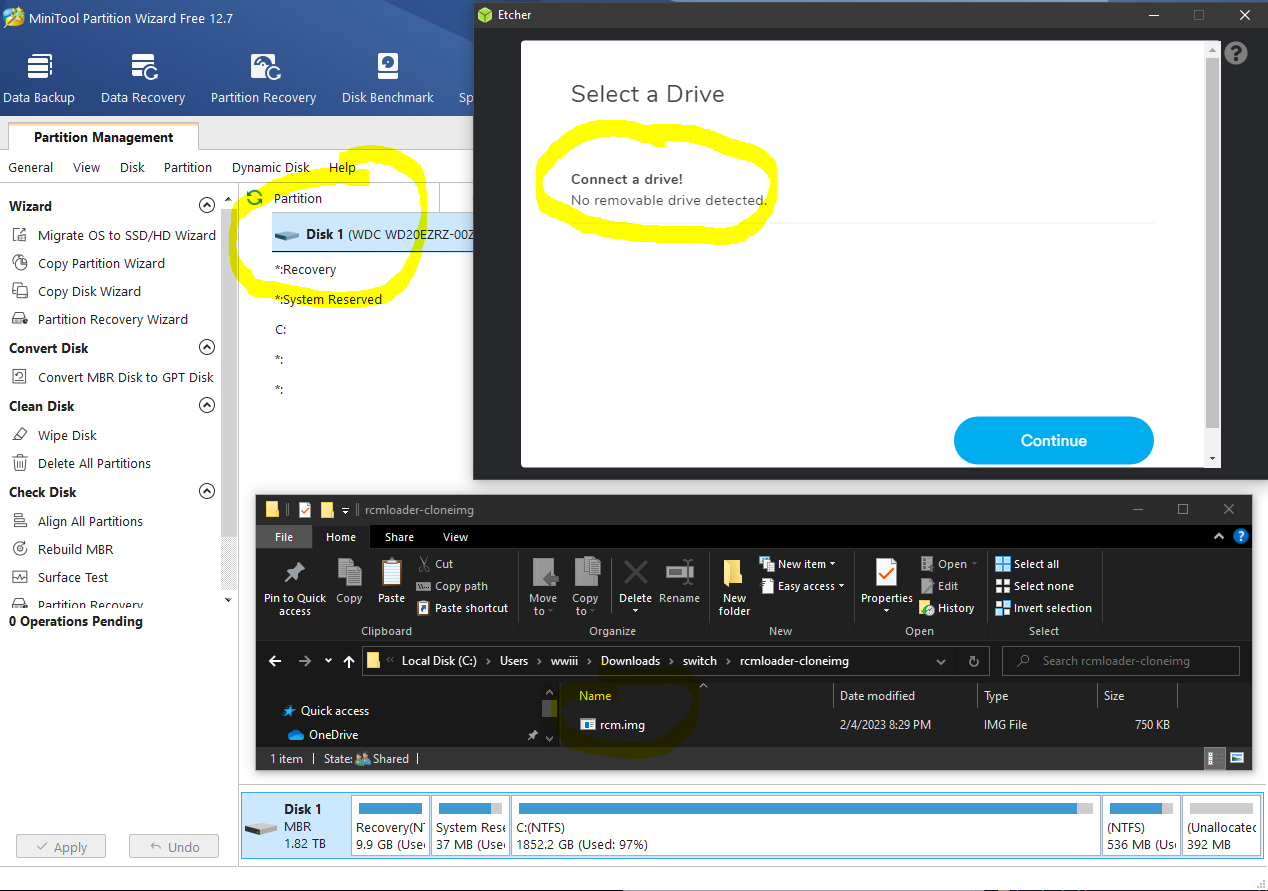Open Disk menu in MiniTool
The height and width of the screenshot is (891, 1268).
133,167
